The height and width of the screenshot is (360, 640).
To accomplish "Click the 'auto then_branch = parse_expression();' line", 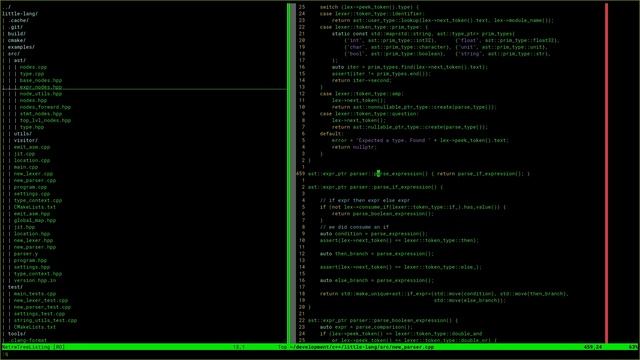I will [377, 254].
